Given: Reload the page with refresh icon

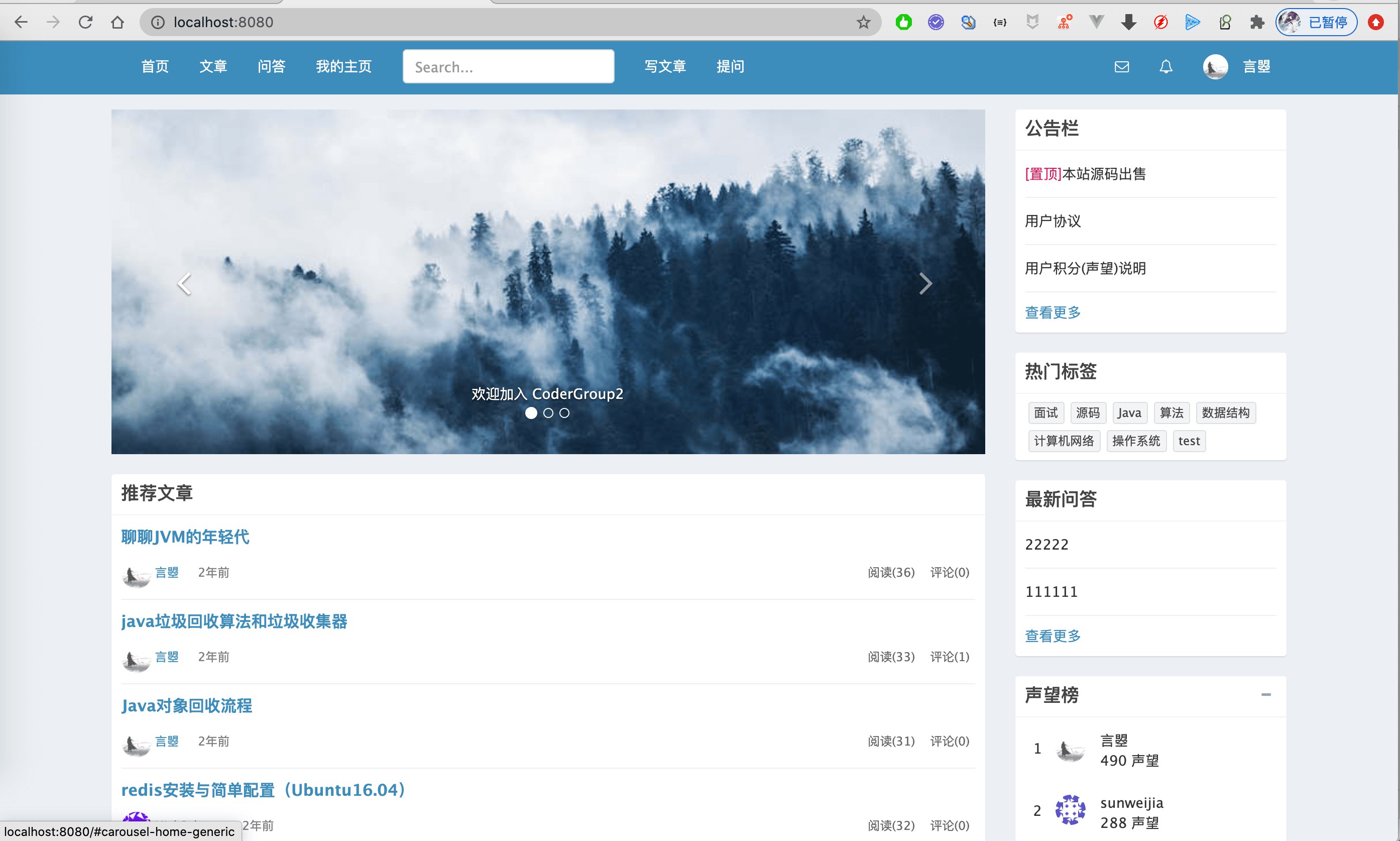Looking at the screenshot, I should pyautogui.click(x=85, y=22).
